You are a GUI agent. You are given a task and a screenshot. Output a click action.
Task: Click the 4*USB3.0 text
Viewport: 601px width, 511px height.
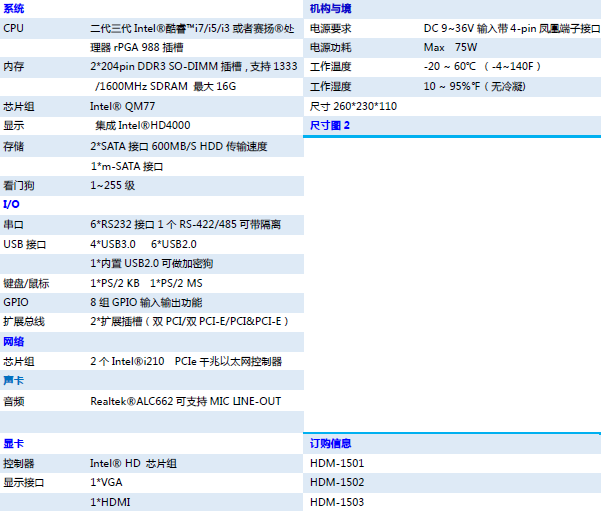113,244
